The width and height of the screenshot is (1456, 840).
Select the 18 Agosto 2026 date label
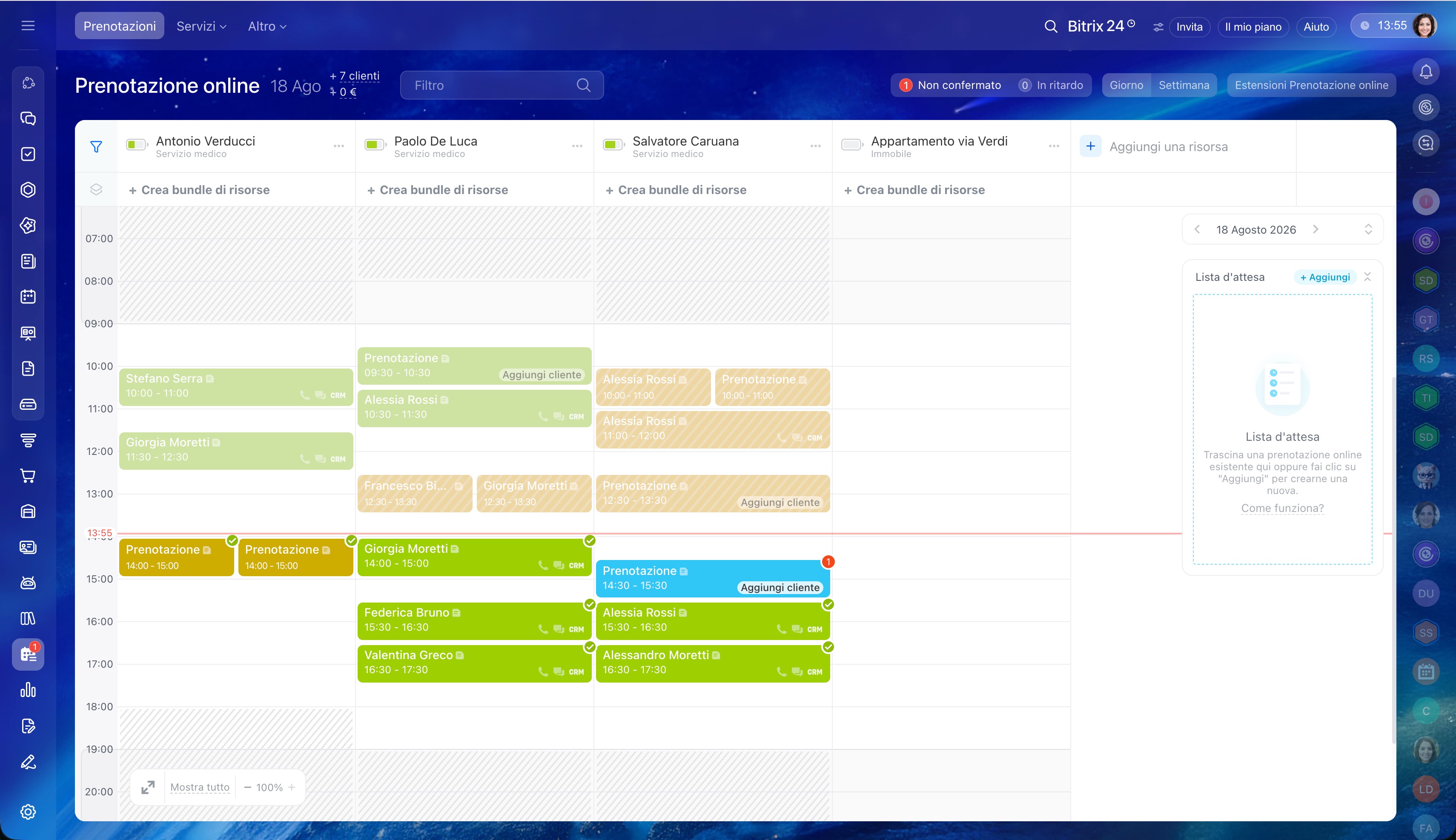pos(1256,230)
